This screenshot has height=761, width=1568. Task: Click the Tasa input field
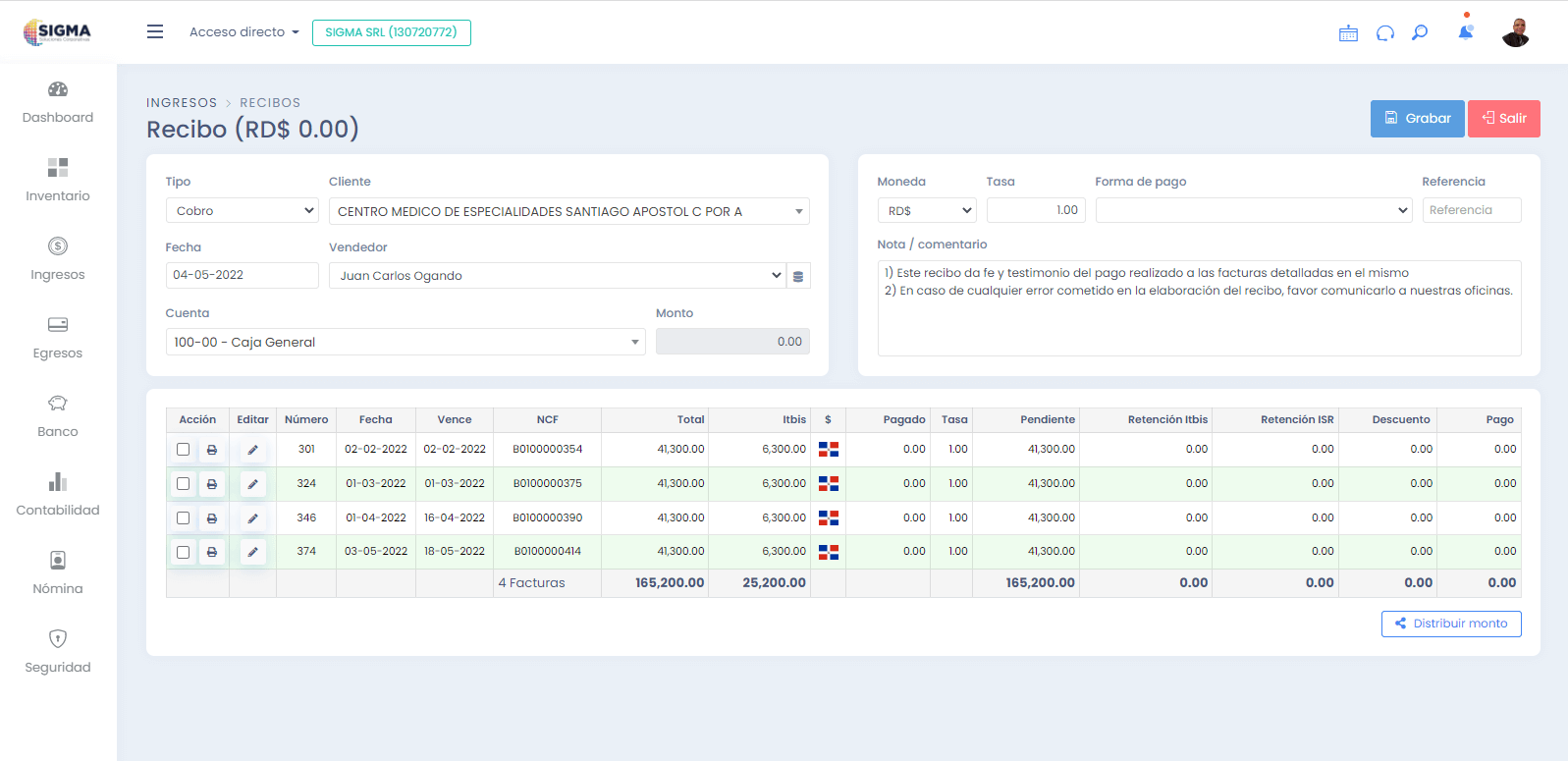1036,210
